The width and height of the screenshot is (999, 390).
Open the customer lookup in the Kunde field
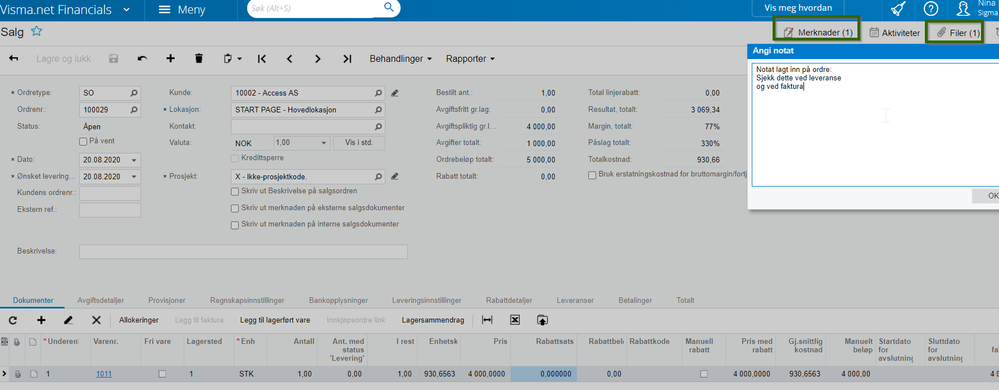pyautogui.click(x=378, y=93)
